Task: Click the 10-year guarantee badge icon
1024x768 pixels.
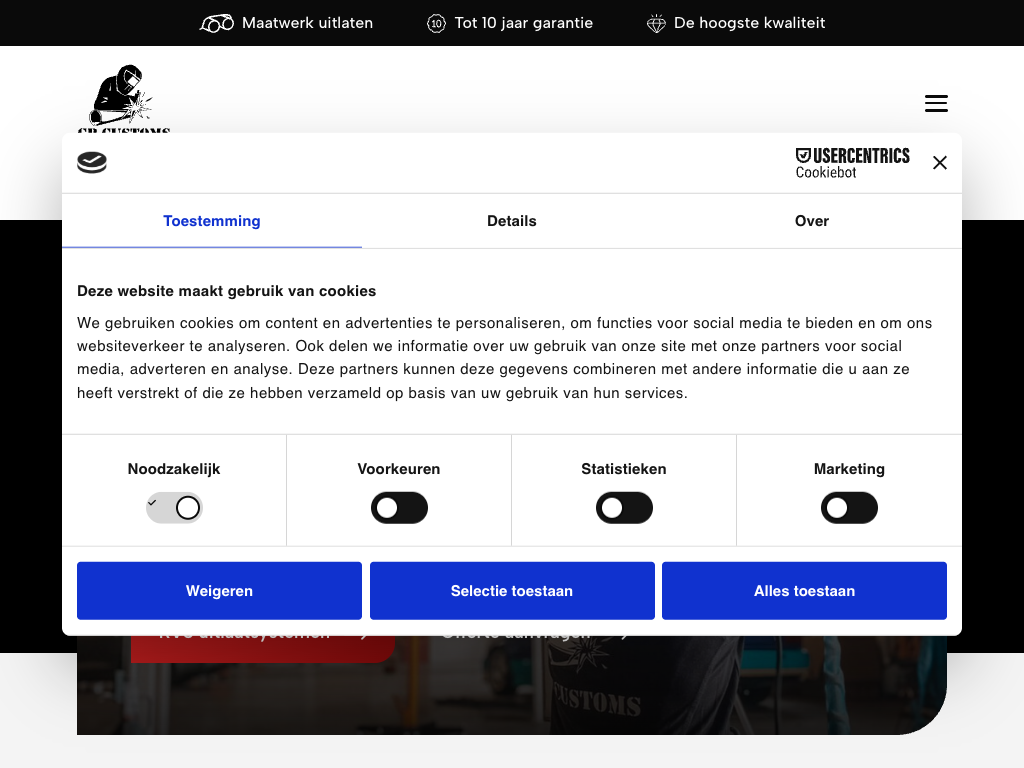Action: (x=436, y=24)
